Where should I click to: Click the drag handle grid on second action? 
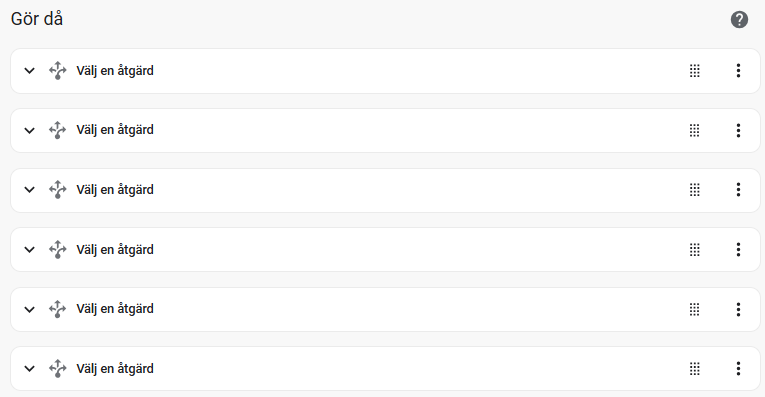point(695,130)
